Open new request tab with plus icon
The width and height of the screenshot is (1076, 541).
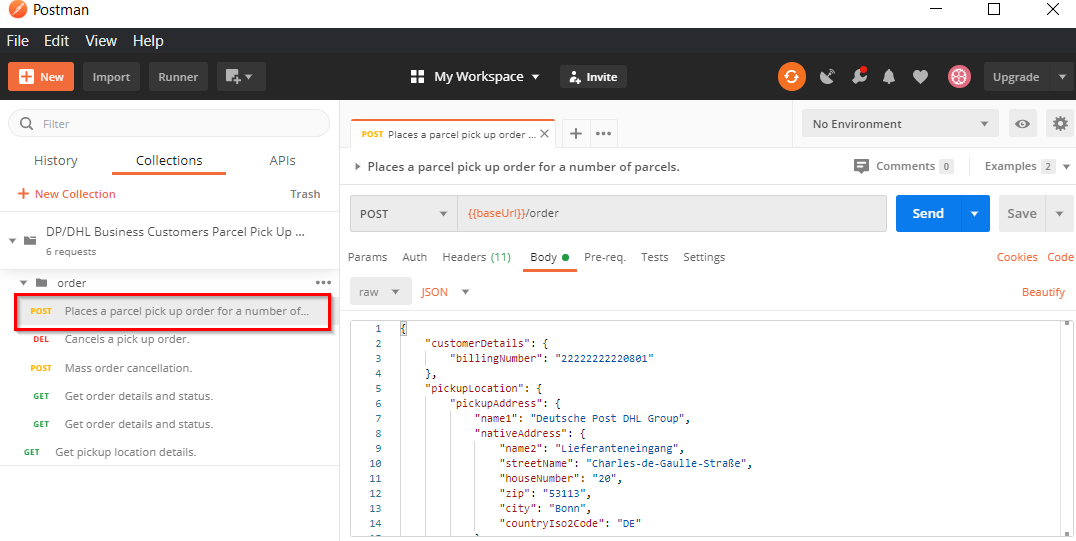coord(576,133)
